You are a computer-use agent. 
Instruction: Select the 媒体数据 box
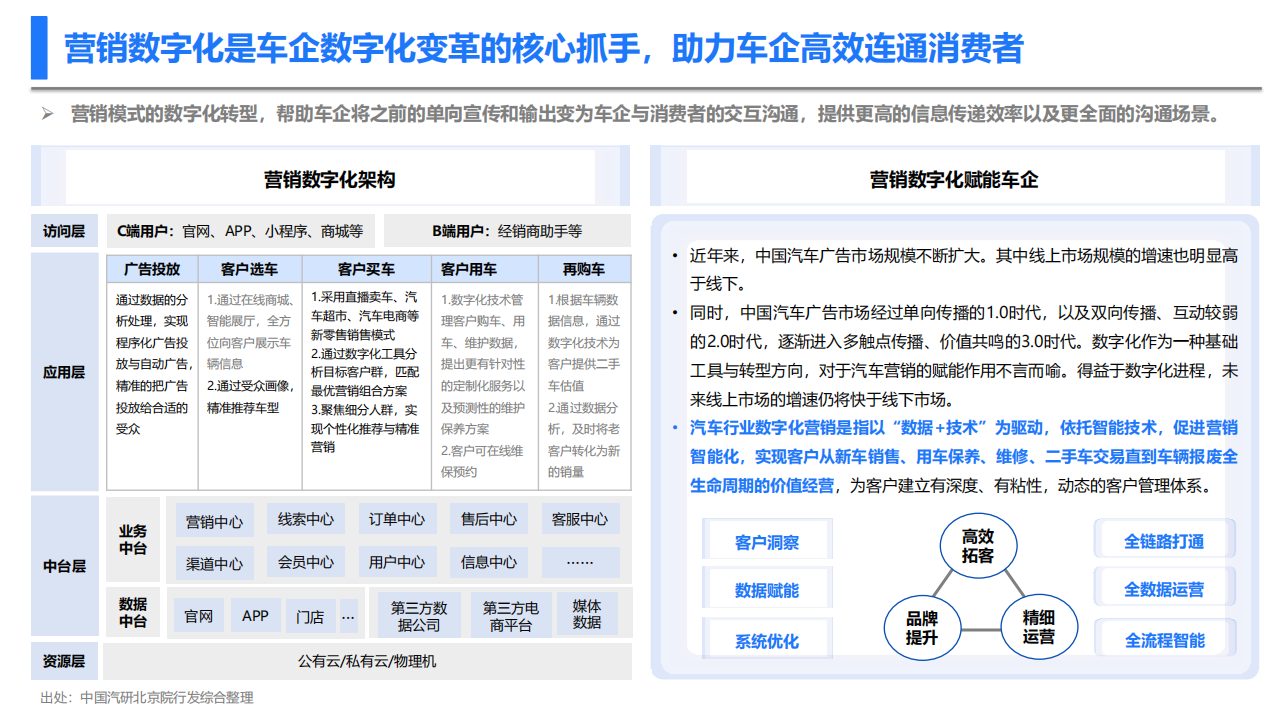(587, 614)
